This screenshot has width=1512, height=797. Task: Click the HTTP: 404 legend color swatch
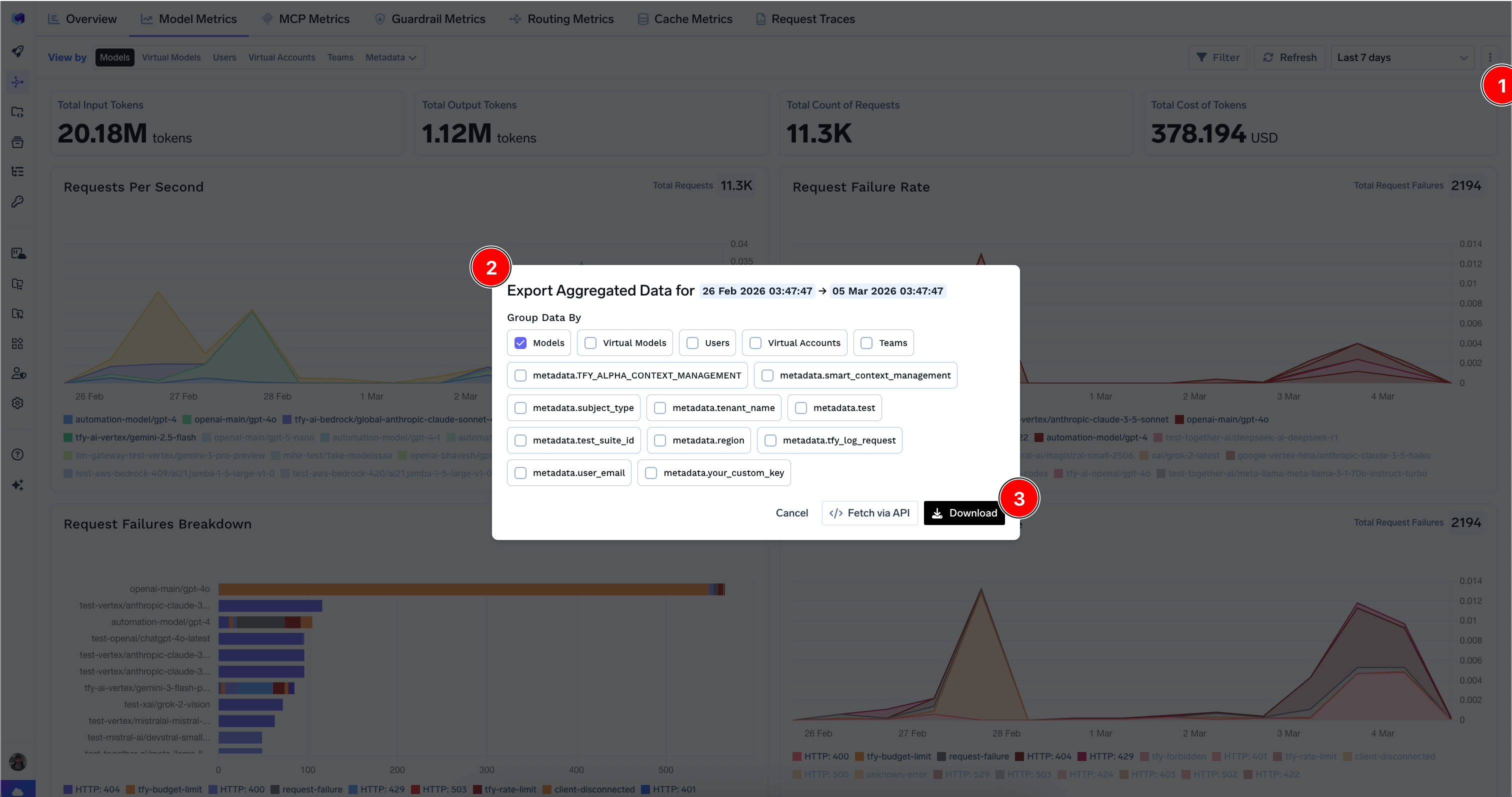coord(68,789)
